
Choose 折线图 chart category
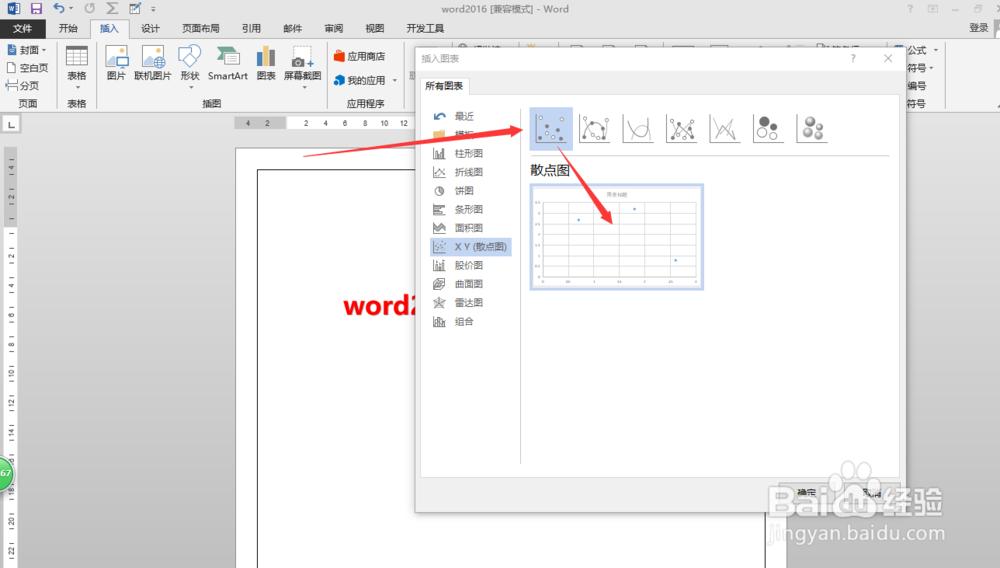(471, 172)
